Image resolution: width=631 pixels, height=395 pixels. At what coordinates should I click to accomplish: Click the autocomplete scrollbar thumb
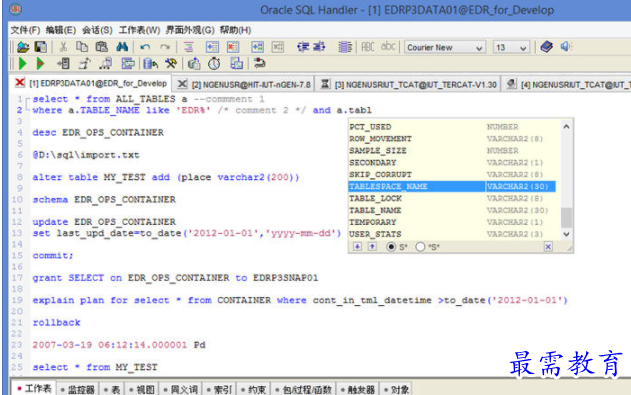tap(566, 217)
